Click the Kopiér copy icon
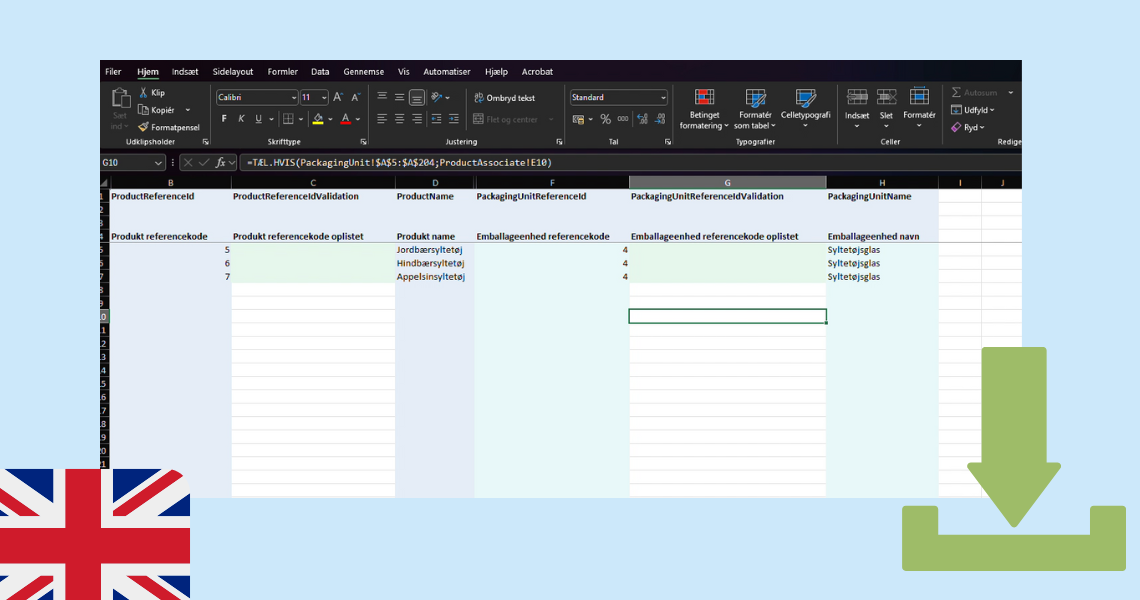The width and height of the screenshot is (1140, 600). (x=143, y=110)
